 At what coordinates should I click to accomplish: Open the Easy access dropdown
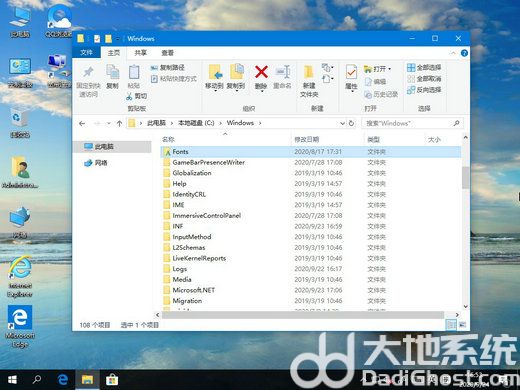328,79
